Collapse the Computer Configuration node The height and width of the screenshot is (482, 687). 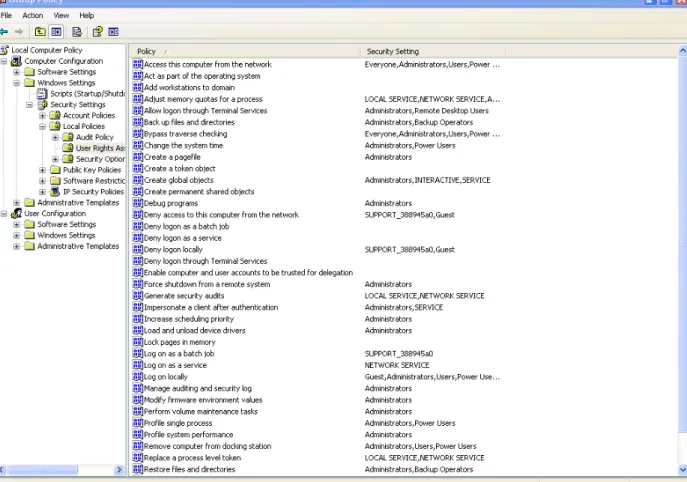coord(4,61)
